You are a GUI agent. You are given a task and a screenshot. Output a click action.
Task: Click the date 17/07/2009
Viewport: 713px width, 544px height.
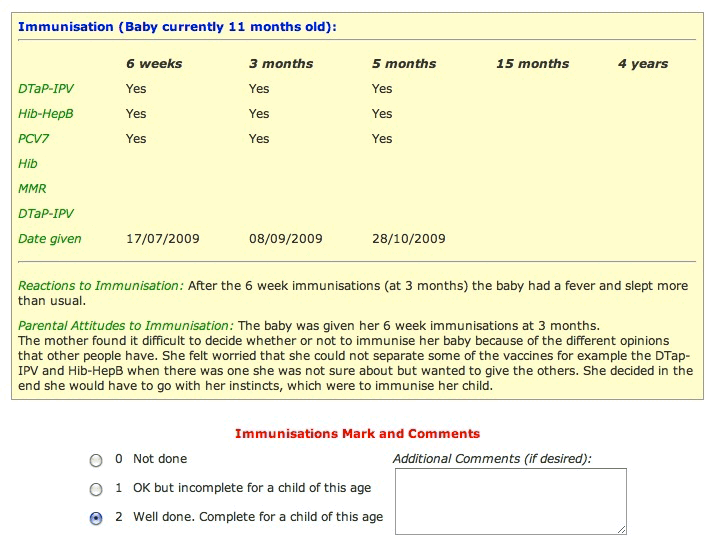pyautogui.click(x=163, y=239)
